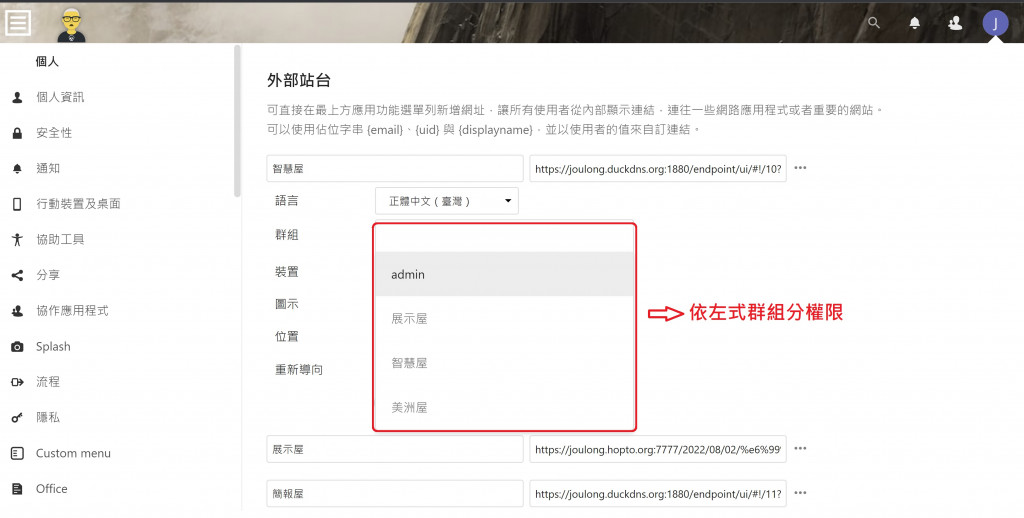Image resolution: width=1024 pixels, height=518 pixels.
Task: Click the 外部站台 page heading
Action: point(299,80)
